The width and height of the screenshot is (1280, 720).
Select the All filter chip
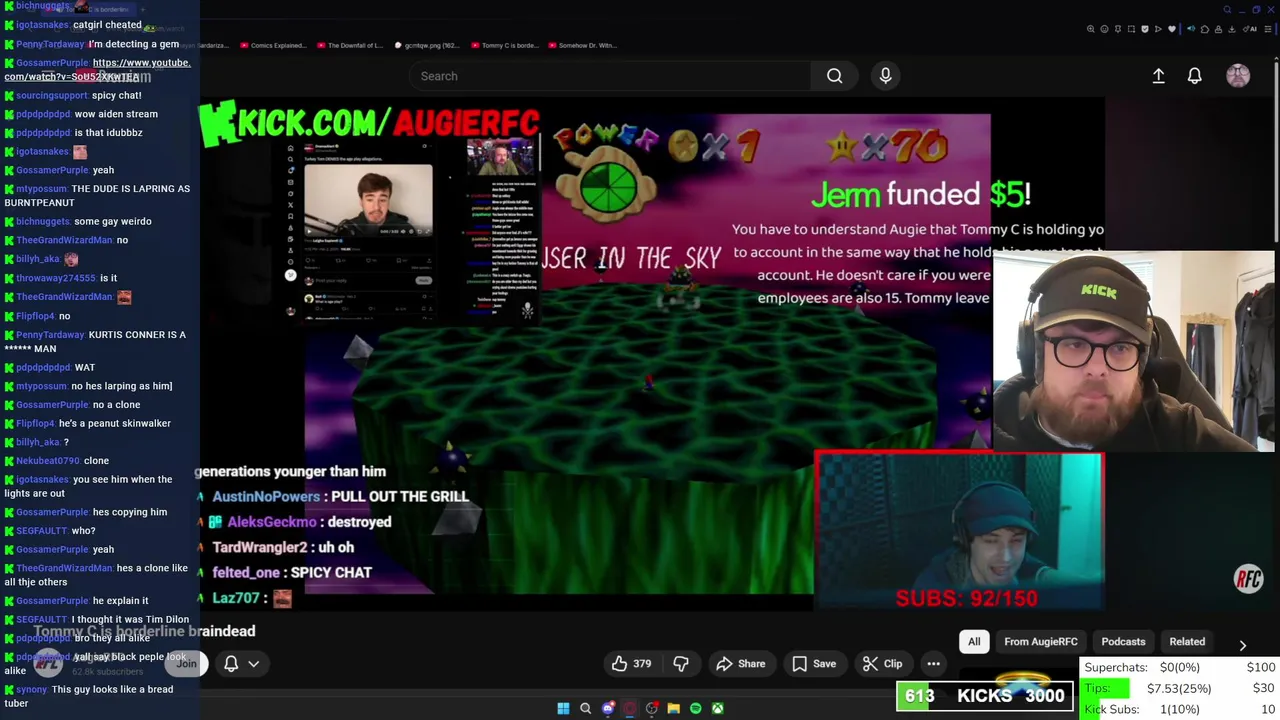coord(974,642)
